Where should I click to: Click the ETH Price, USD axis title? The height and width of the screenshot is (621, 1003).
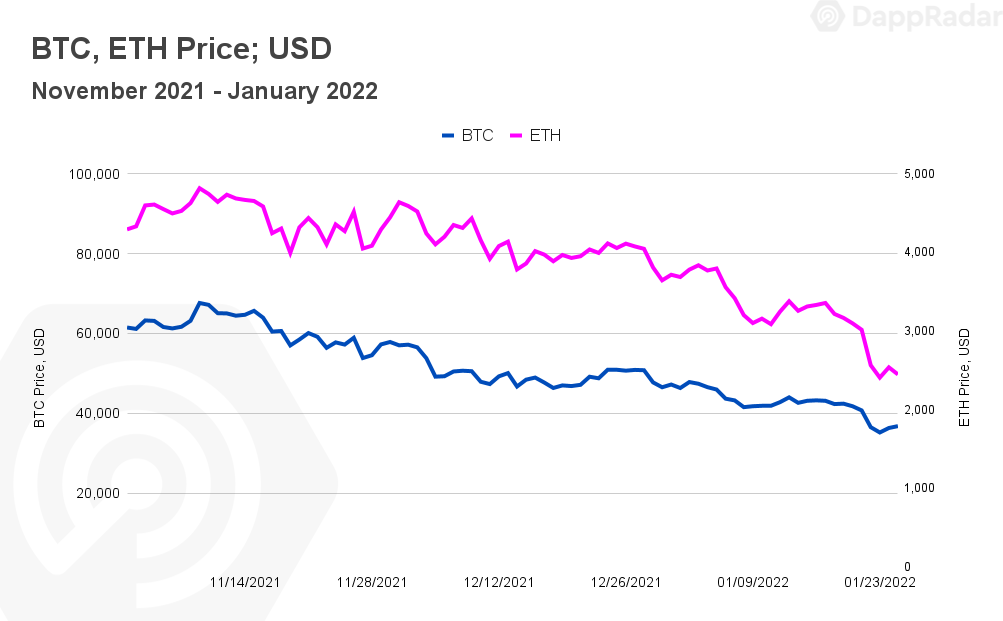click(x=964, y=378)
